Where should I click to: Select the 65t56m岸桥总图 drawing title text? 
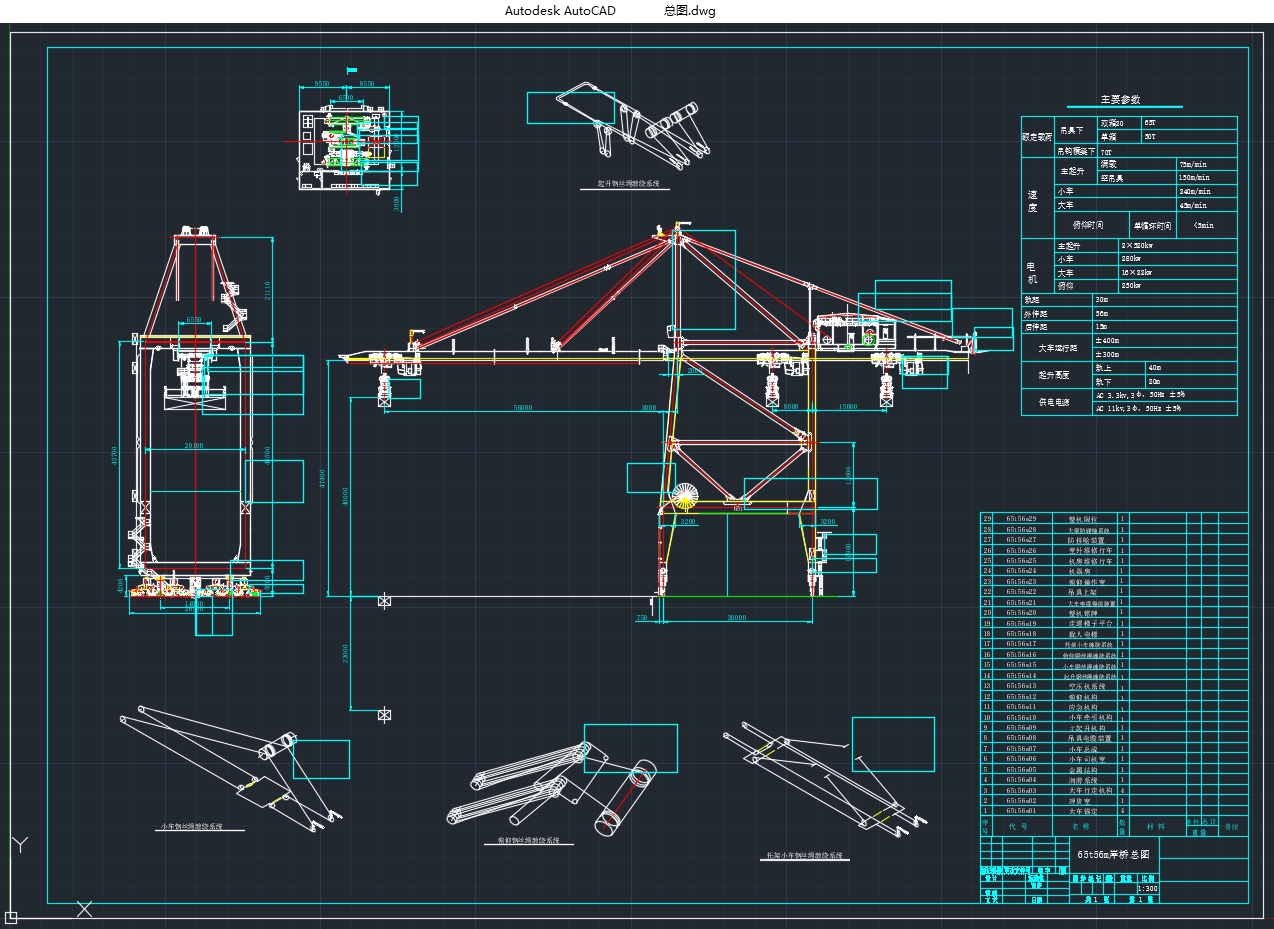click(1113, 855)
